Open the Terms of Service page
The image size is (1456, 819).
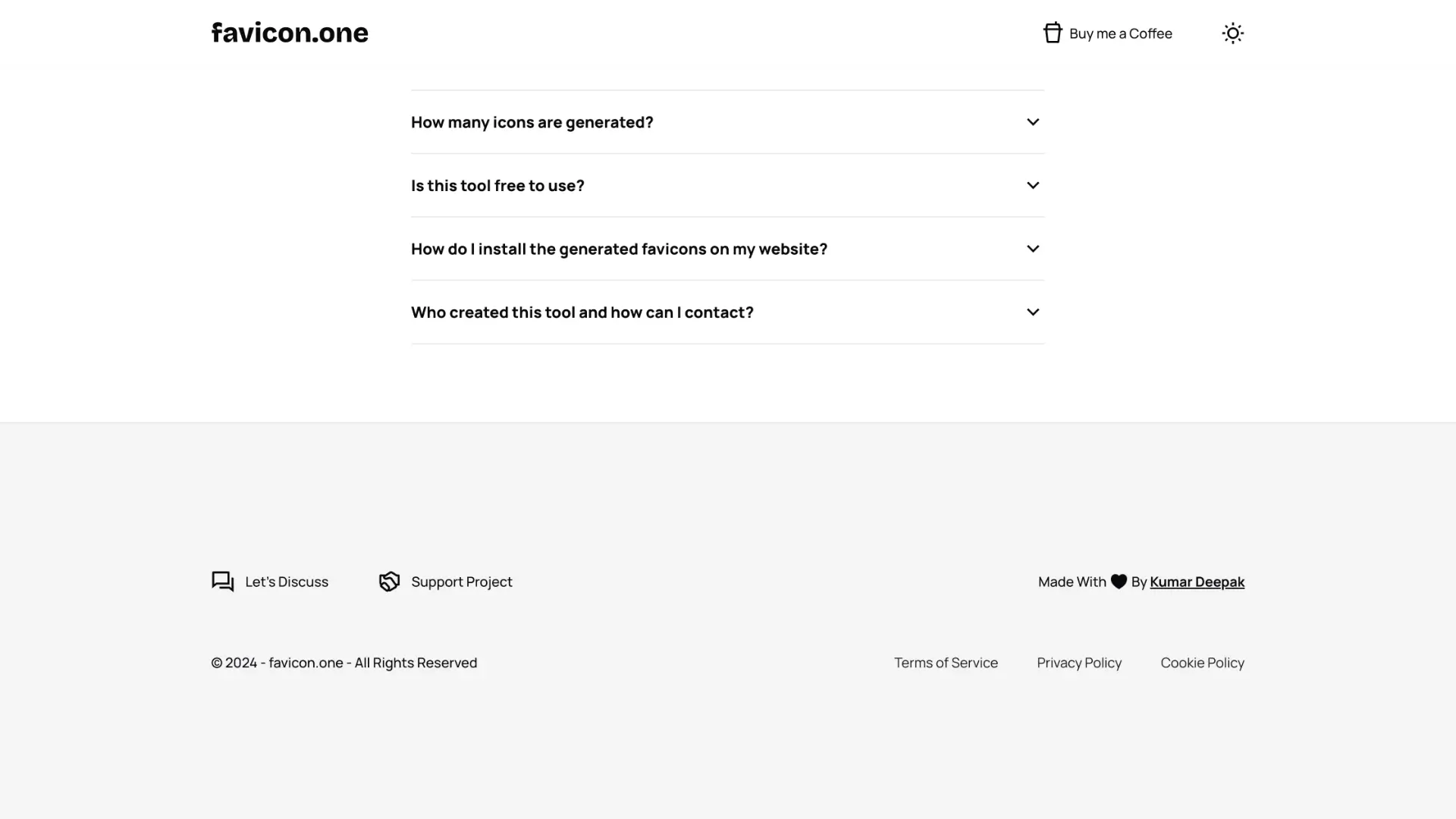click(946, 663)
